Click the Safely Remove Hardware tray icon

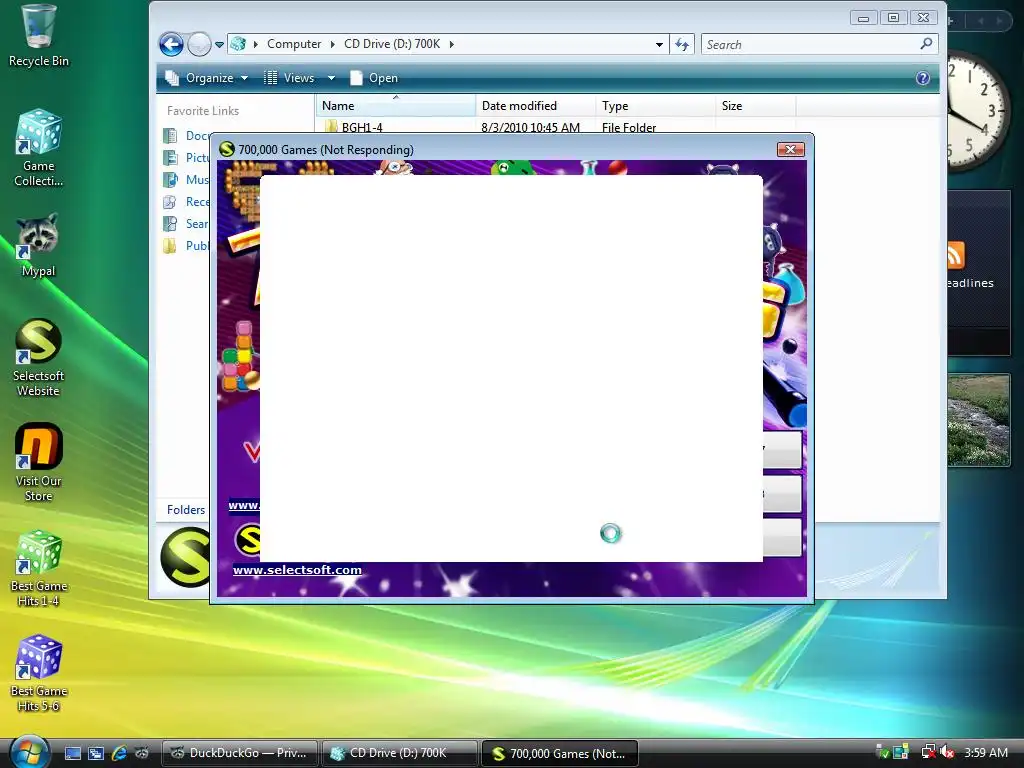tap(882, 753)
